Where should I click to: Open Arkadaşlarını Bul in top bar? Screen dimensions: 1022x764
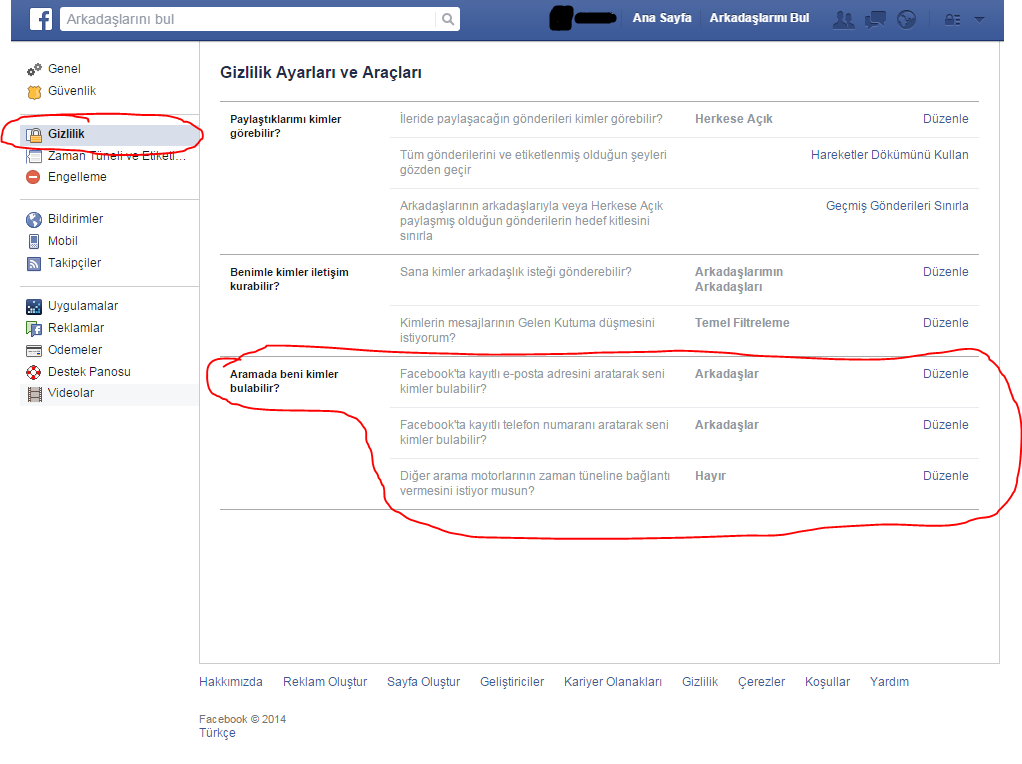tap(759, 18)
